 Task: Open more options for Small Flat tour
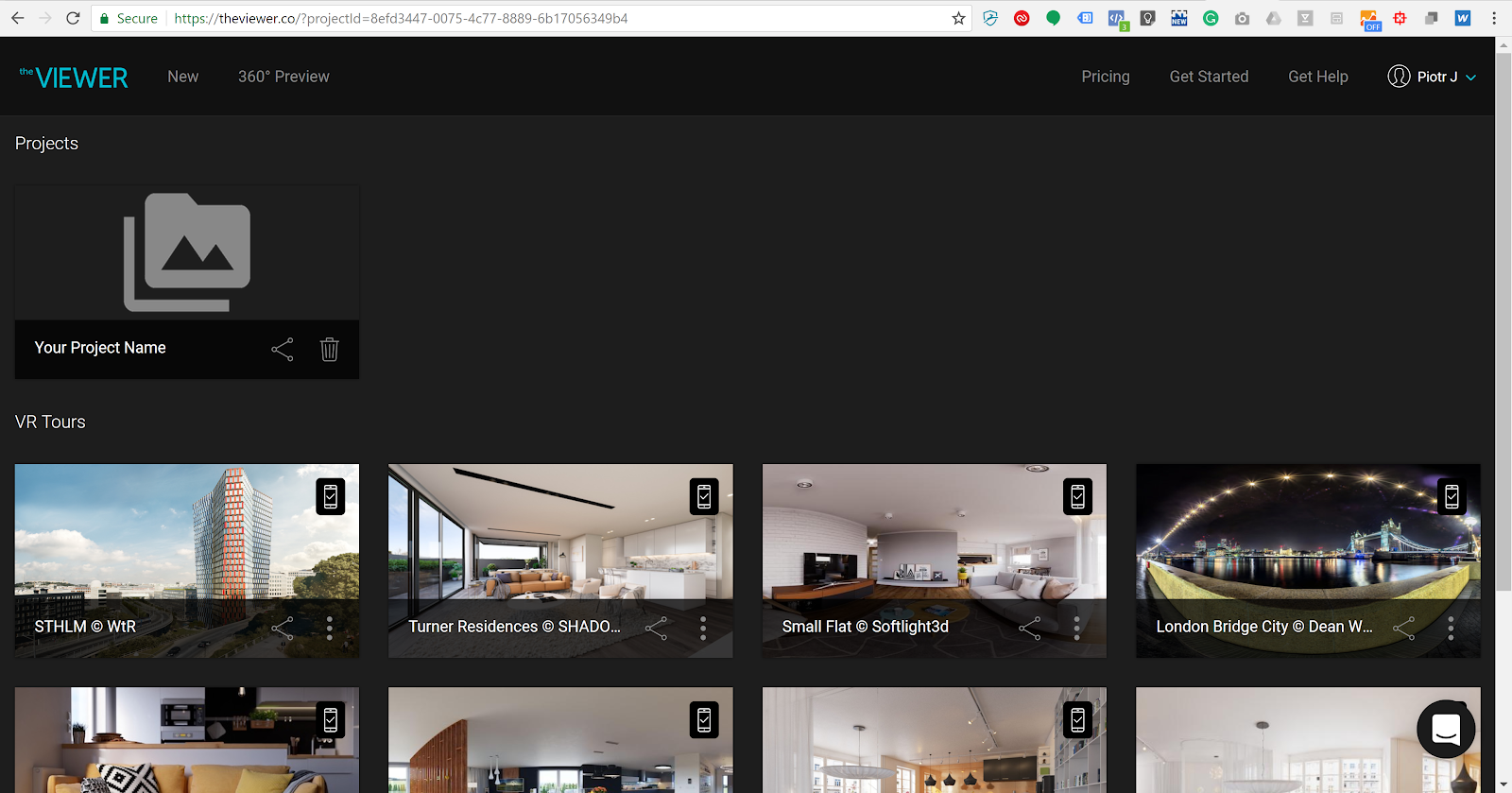pyautogui.click(x=1076, y=628)
